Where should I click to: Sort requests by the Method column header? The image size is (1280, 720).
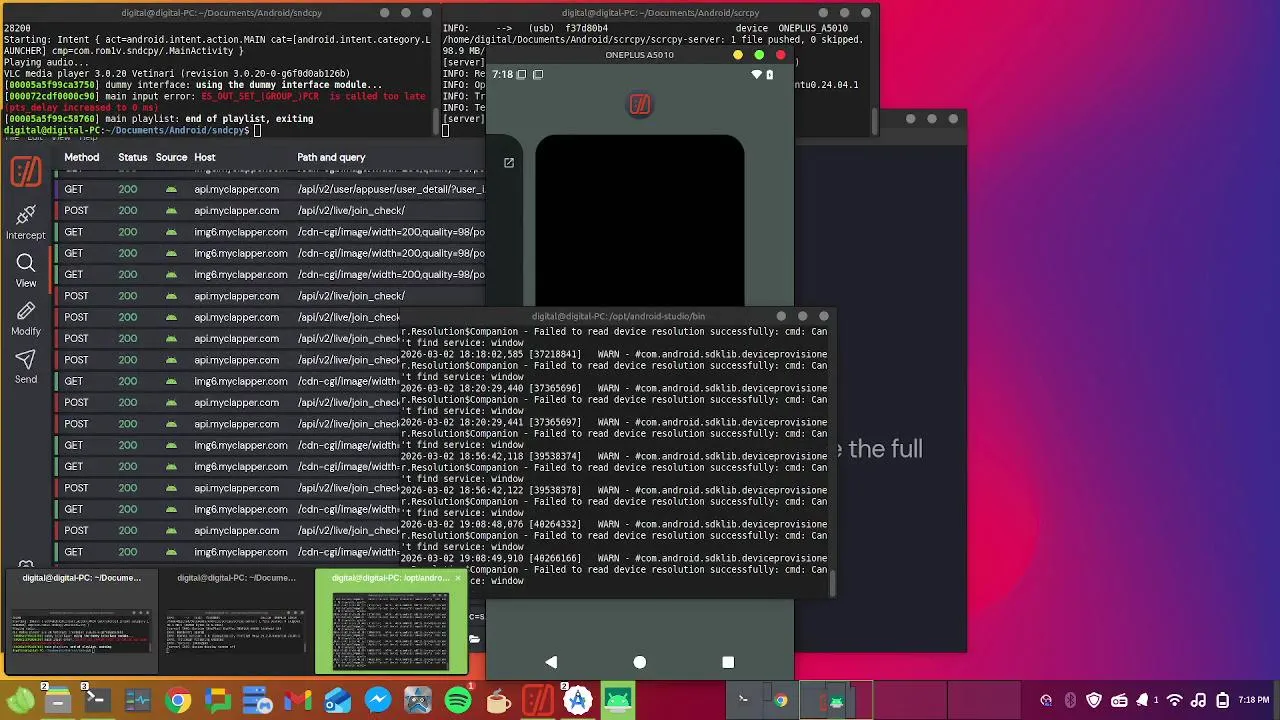tap(82, 157)
